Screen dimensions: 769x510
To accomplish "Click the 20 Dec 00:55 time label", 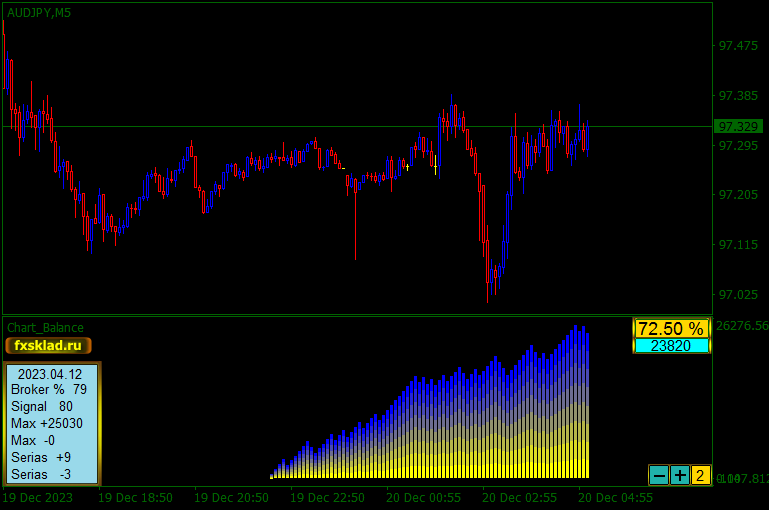I will (x=424, y=498).
